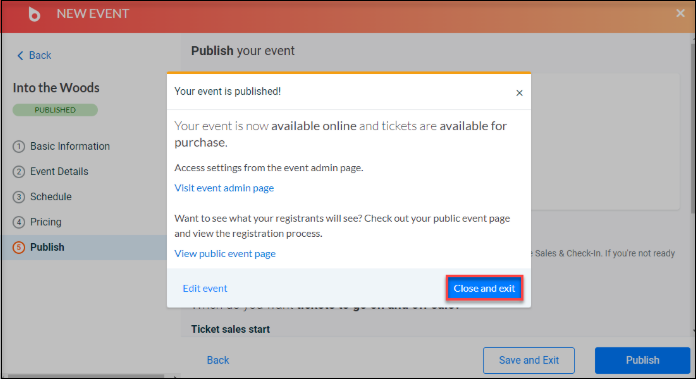Open View public event page link
The width and height of the screenshot is (696, 379).
[x=225, y=253]
